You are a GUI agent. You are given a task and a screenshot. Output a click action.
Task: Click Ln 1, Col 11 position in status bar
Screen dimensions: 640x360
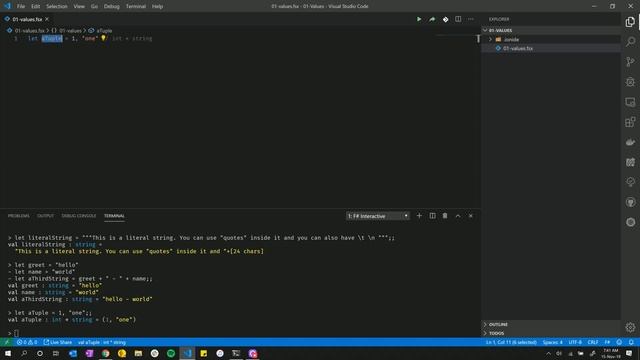click(x=511, y=342)
